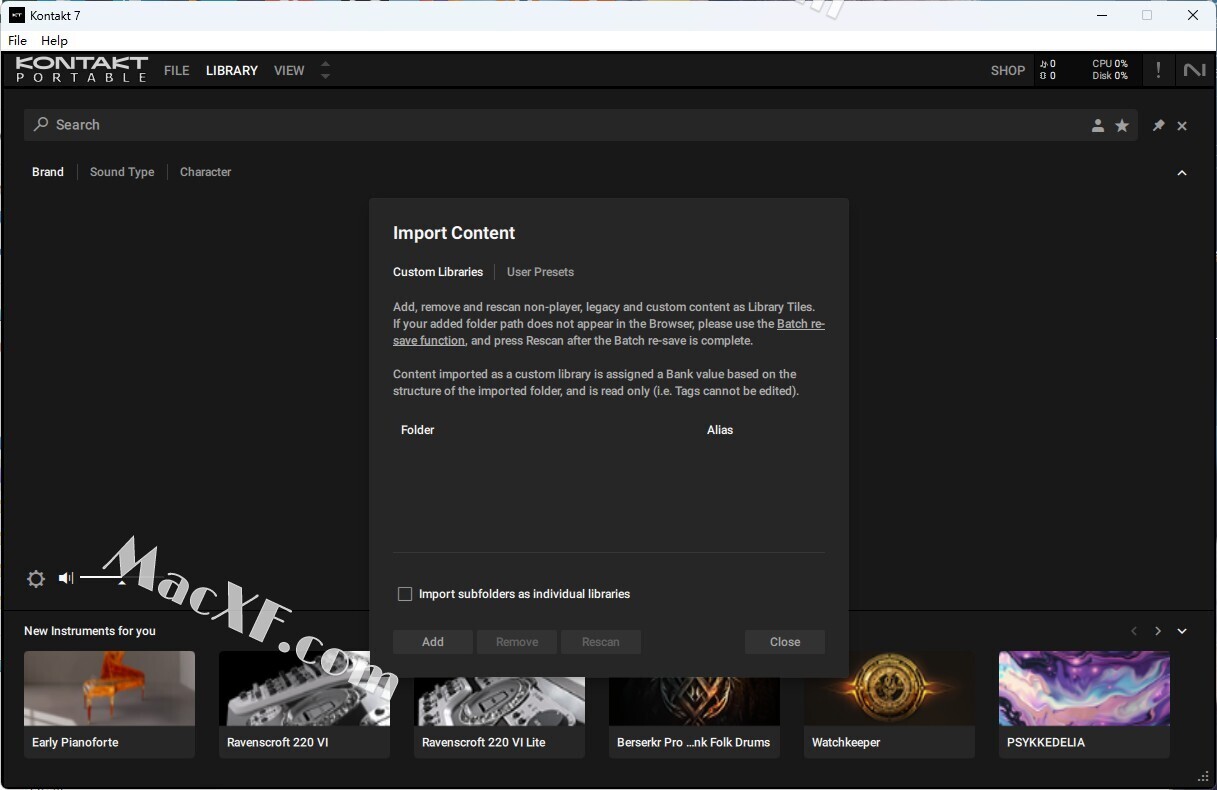
Task: Open the Watchkeeper instrument tile
Action: click(x=889, y=704)
